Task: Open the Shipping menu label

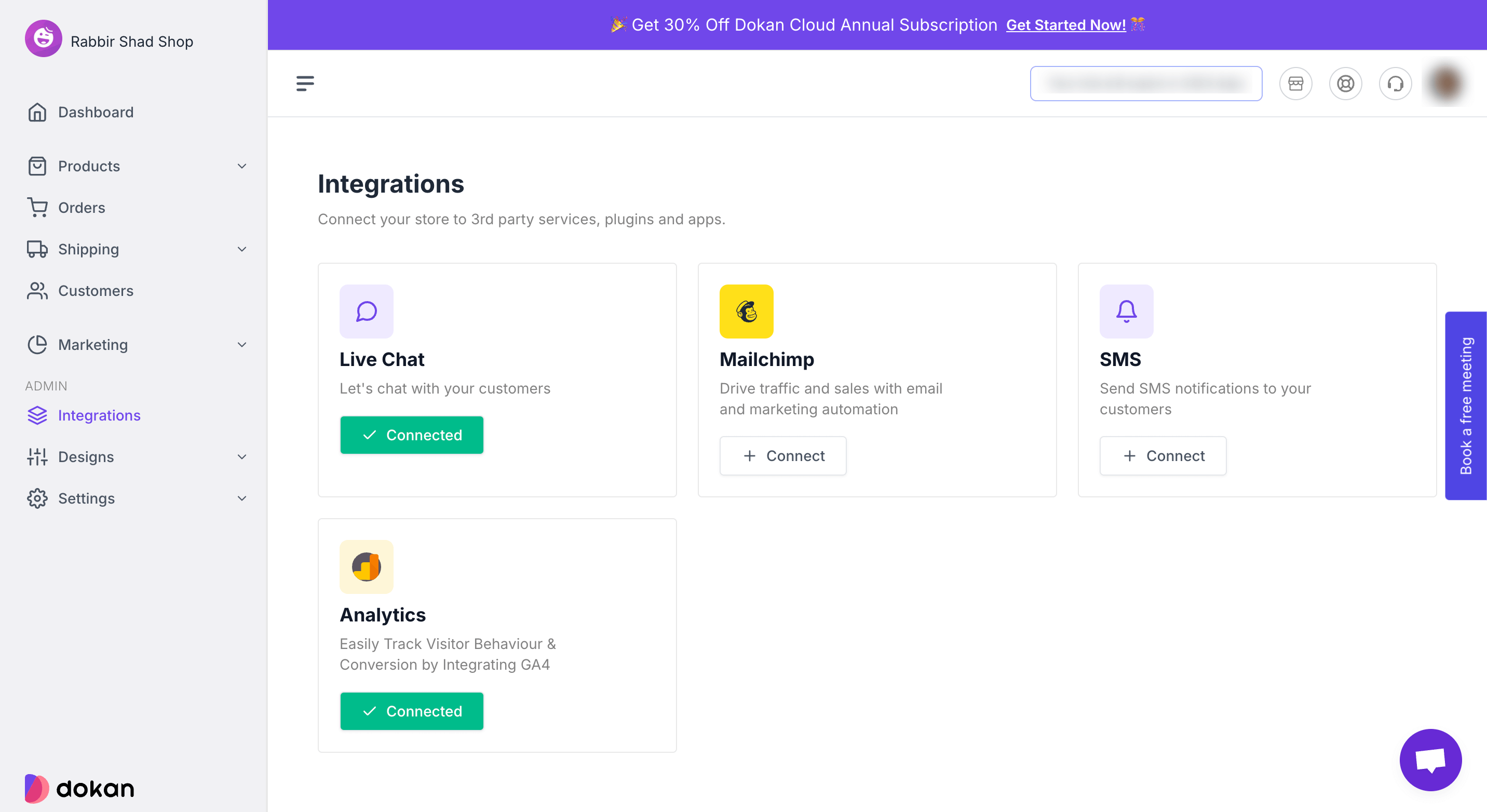Action: tap(88, 249)
